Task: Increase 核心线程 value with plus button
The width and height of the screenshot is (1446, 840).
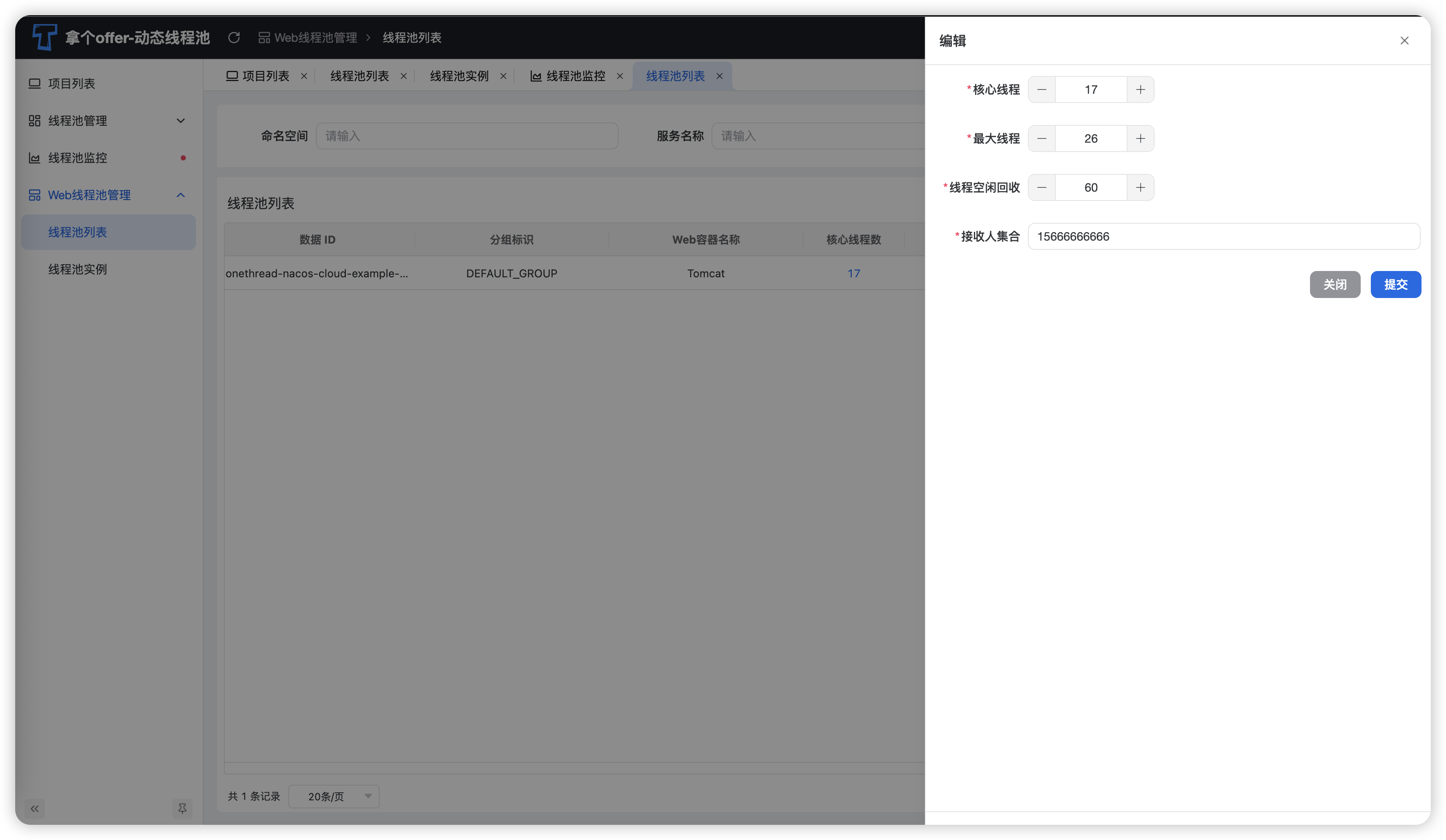Action: tap(1140, 89)
